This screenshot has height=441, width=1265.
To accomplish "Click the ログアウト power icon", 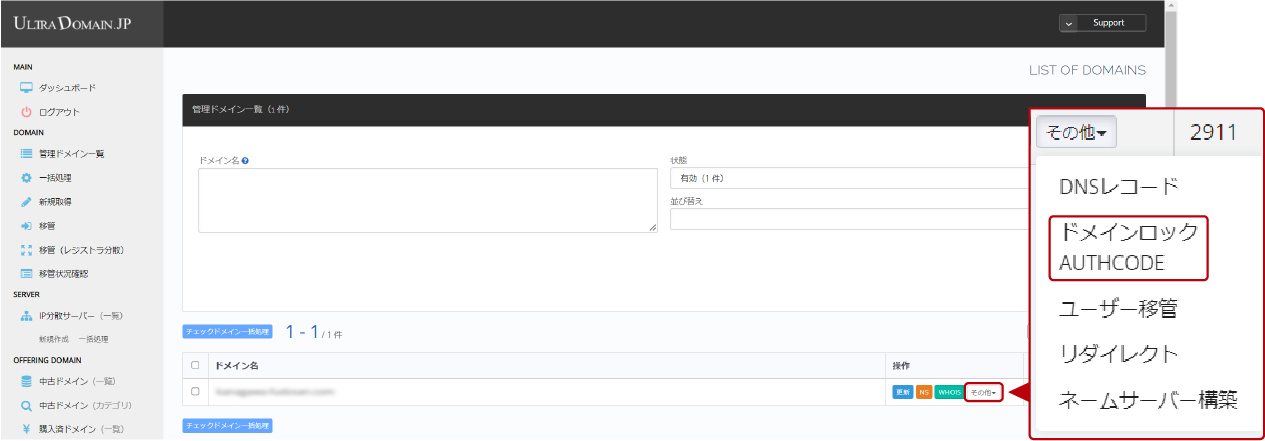I will coord(27,112).
